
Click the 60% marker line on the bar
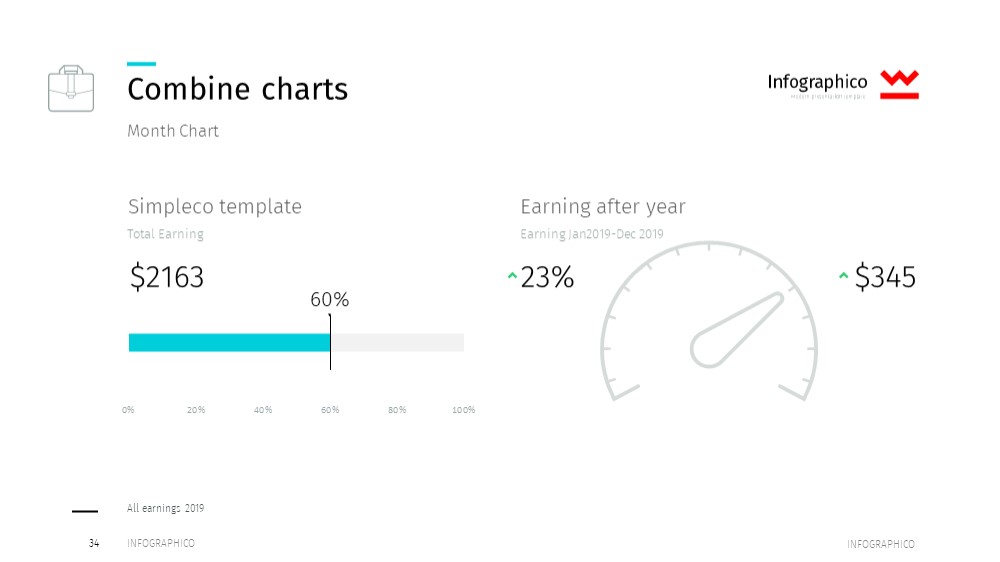coord(330,342)
